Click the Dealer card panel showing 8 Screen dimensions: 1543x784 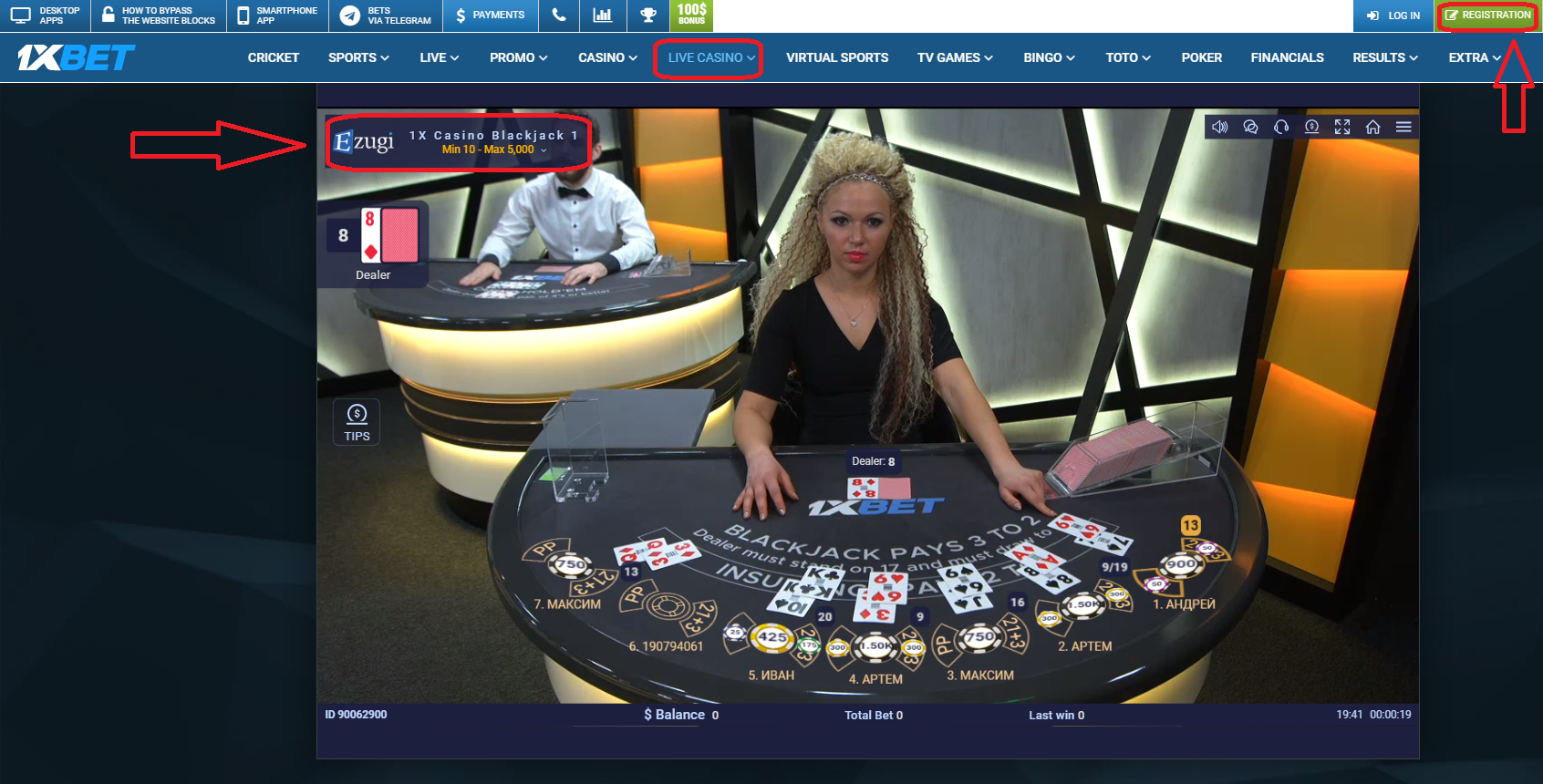tap(373, 244)
